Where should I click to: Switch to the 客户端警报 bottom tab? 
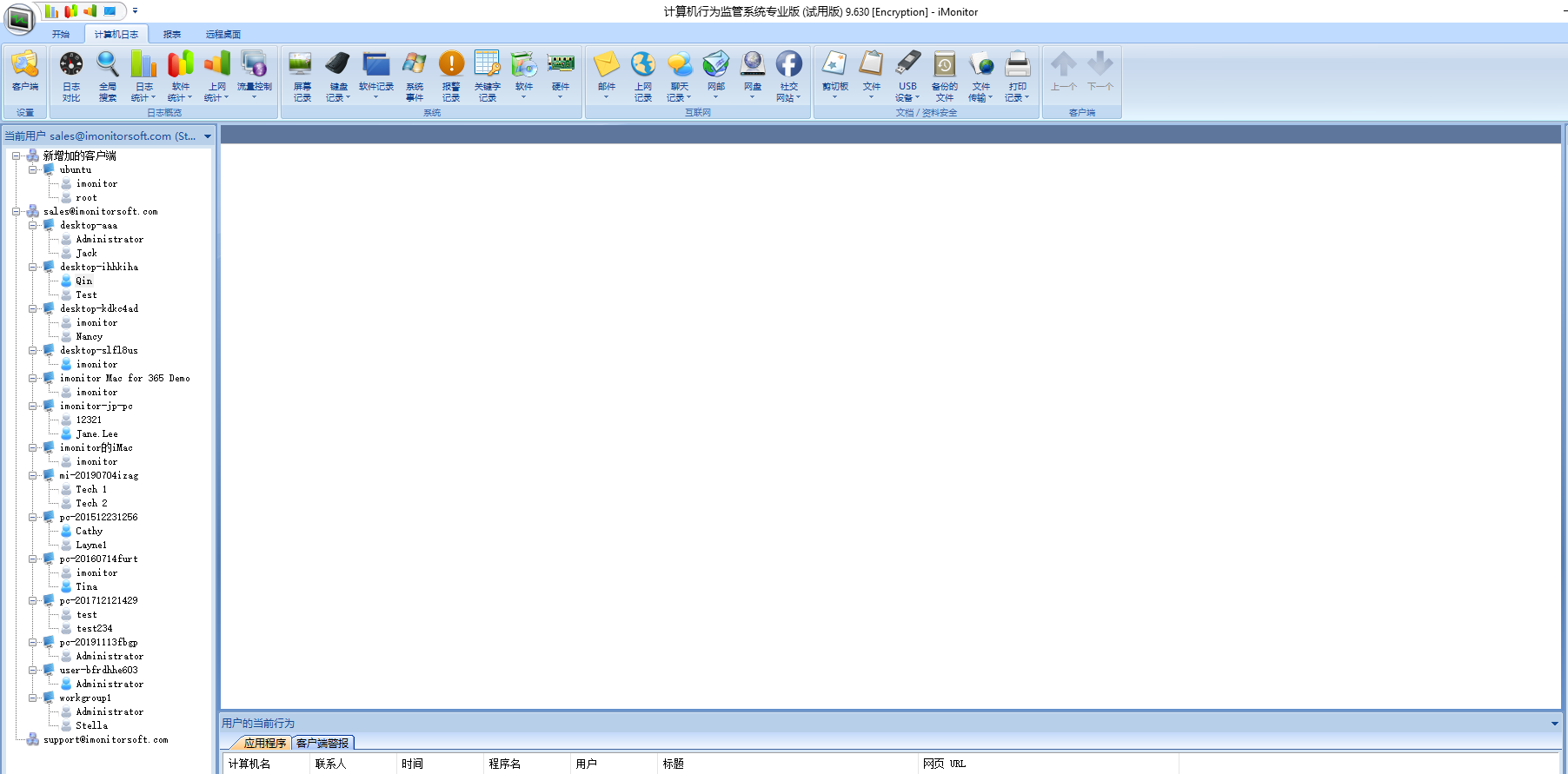click(322, 743)
